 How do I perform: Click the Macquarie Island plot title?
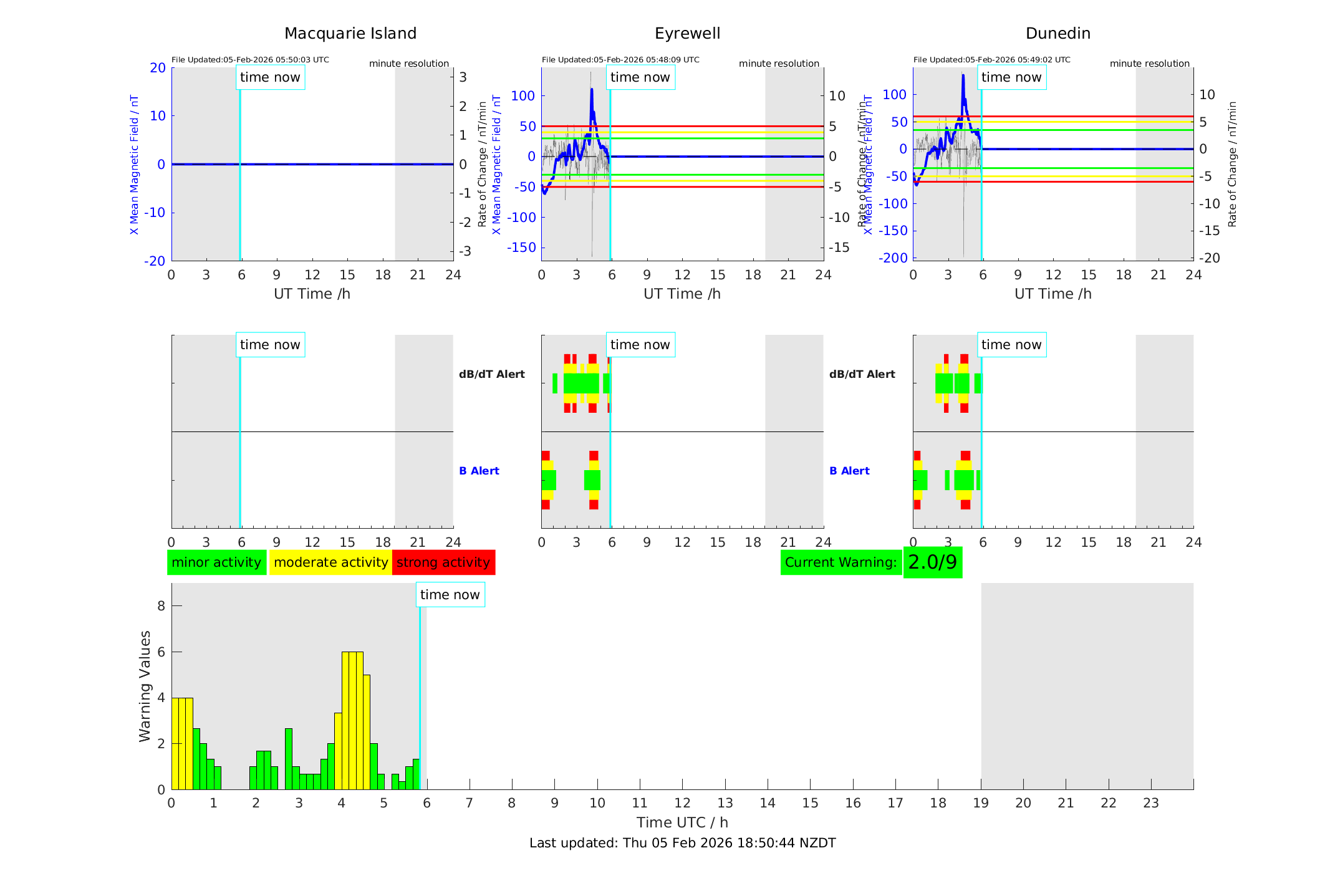coord(350,34)
